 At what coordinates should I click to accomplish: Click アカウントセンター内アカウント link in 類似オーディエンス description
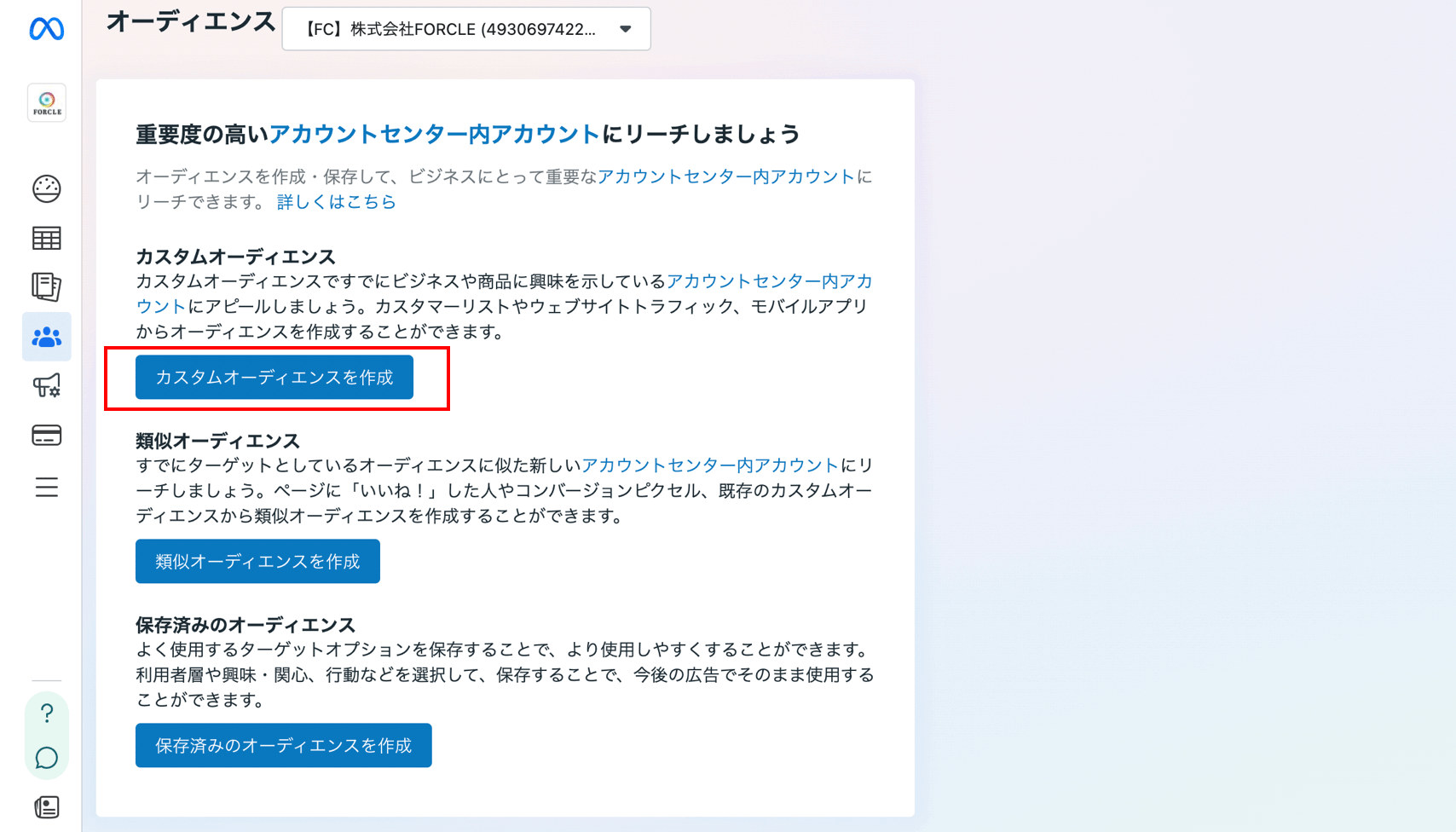click(x=710, y=465)
